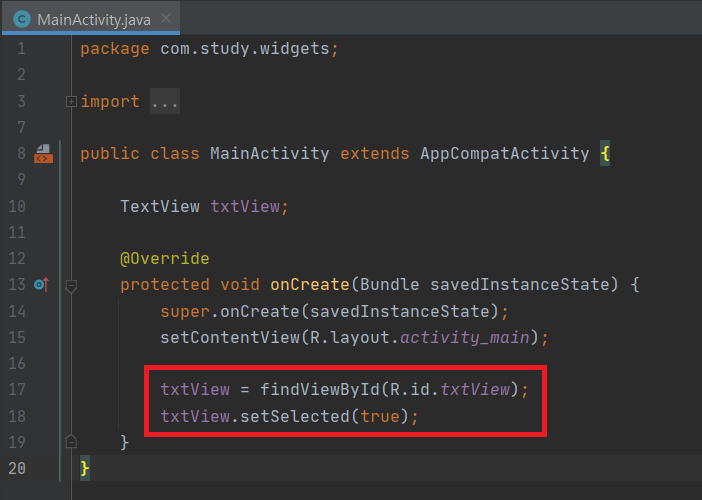Screen dimensions: 702x500
Task: Click the true literal on line 18
Action: click(x=380, y=417)
